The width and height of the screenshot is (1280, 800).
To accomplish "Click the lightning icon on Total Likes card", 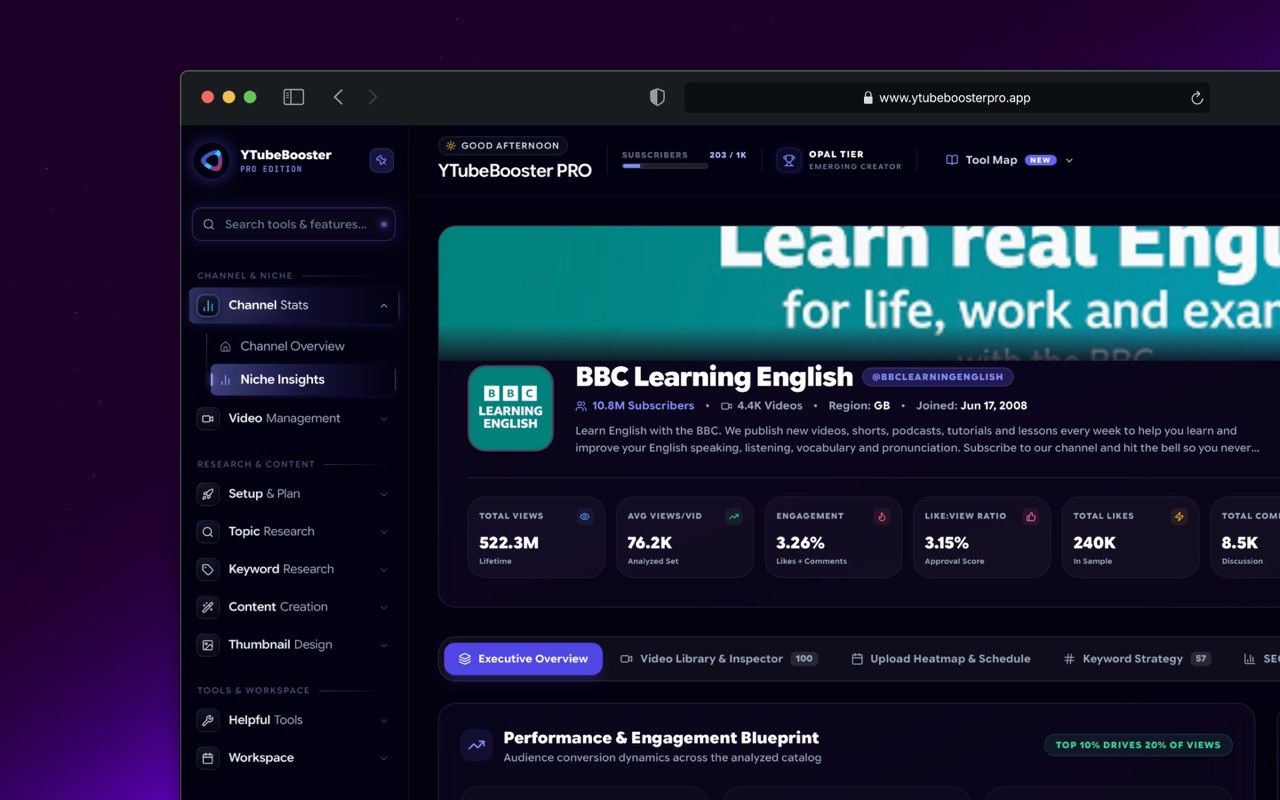I will pyautogui.click(x=1179, y=517).
